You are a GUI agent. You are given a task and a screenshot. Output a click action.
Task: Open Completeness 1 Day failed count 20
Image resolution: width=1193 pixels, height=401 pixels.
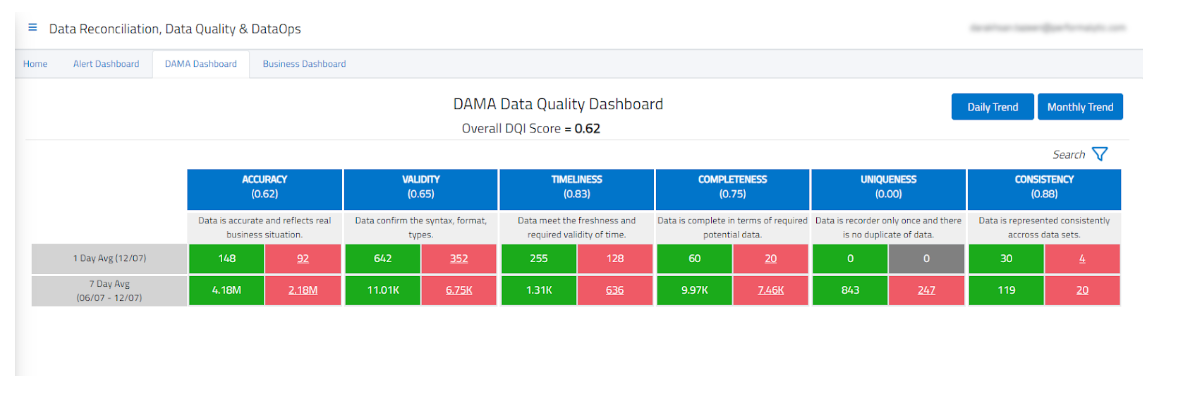click(771, 259)
